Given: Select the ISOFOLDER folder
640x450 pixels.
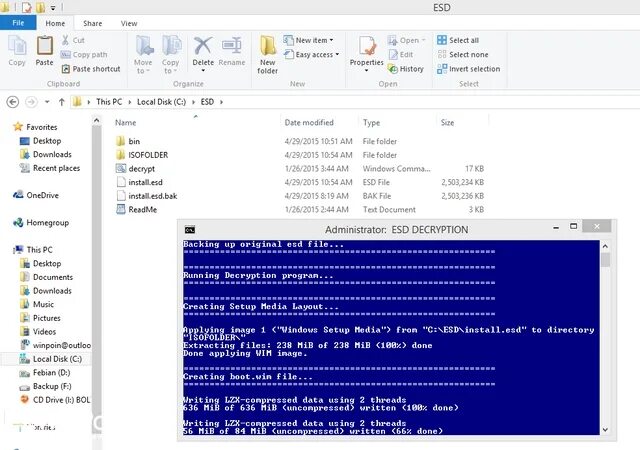Looking at the screenshot, I should coord(142,155).
